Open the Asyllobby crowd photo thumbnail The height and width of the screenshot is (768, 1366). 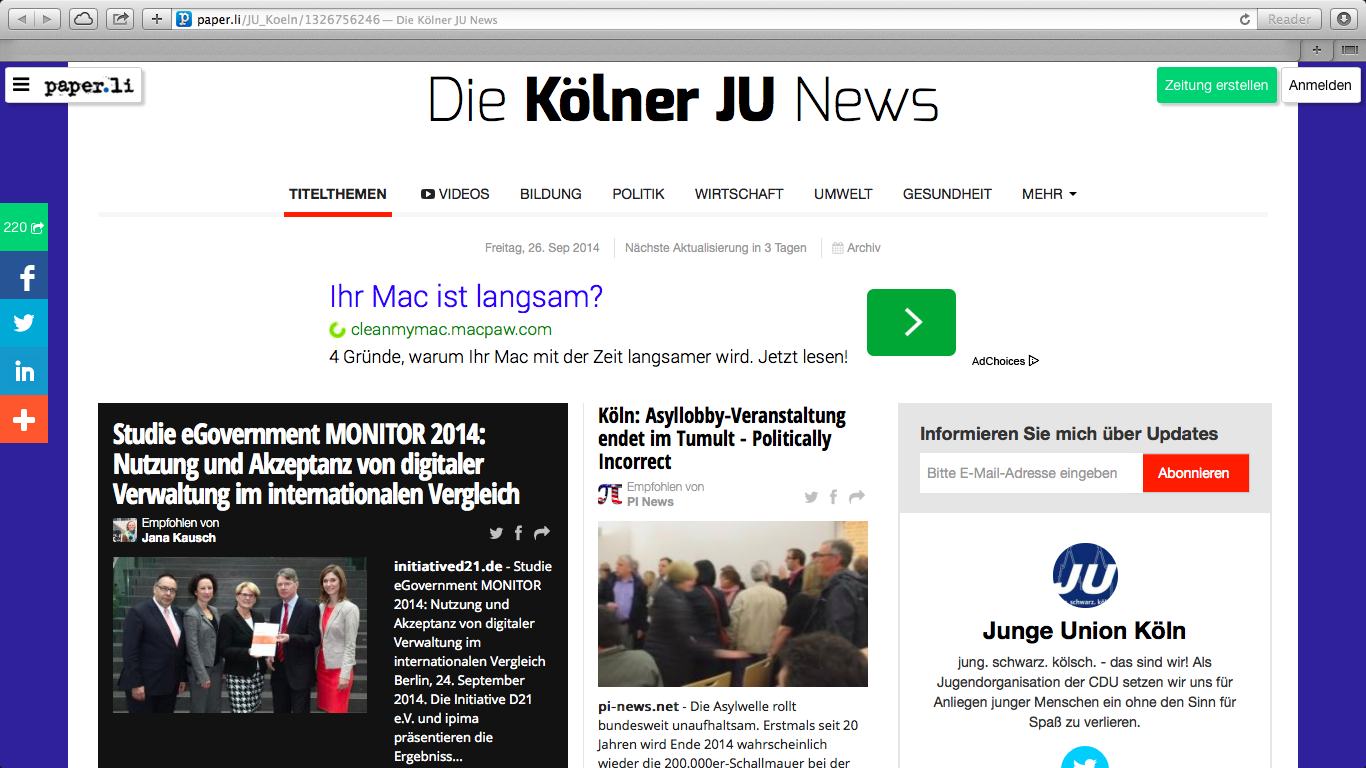733,604
